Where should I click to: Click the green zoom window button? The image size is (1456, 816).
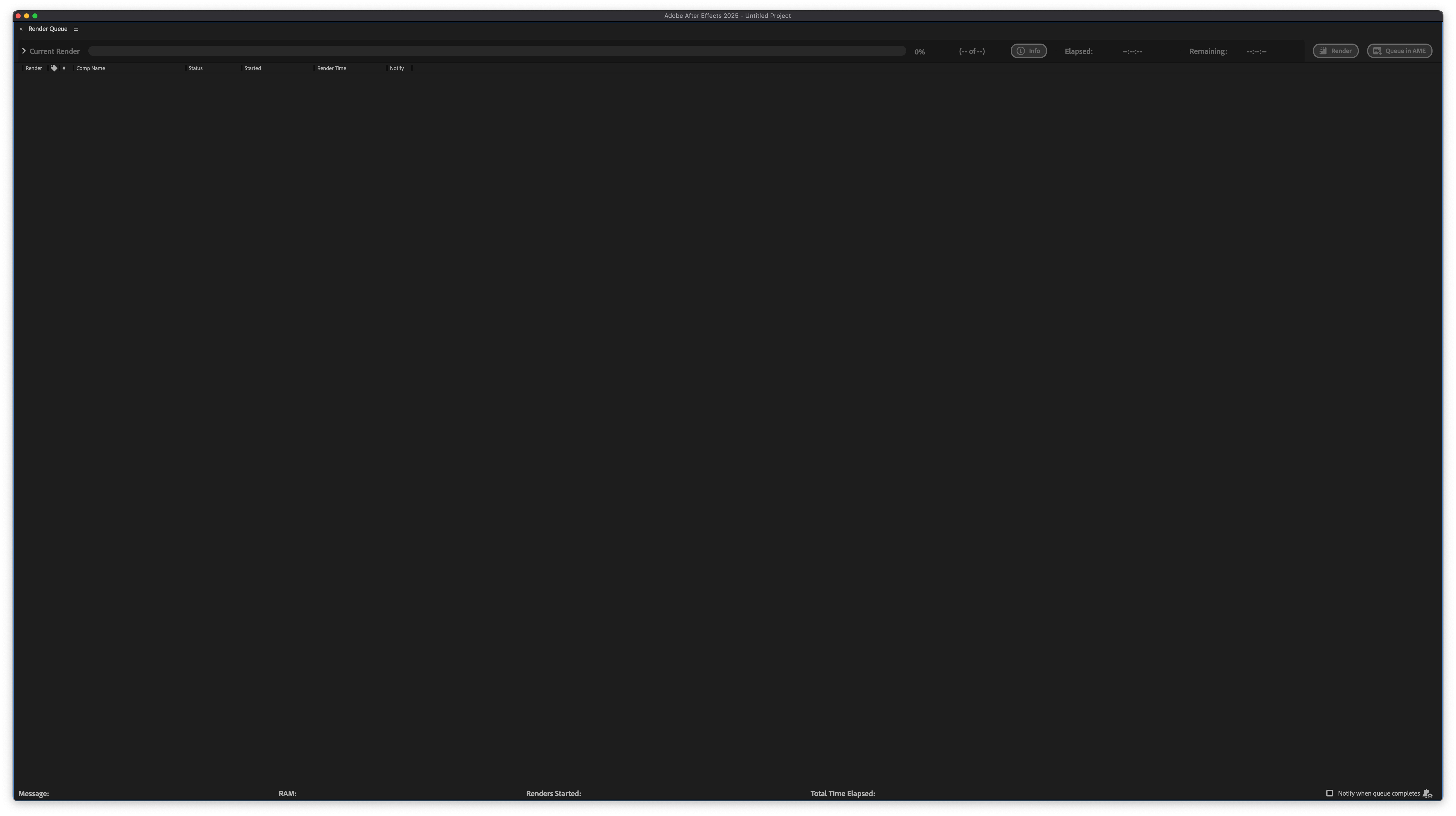tap(35, 16)
